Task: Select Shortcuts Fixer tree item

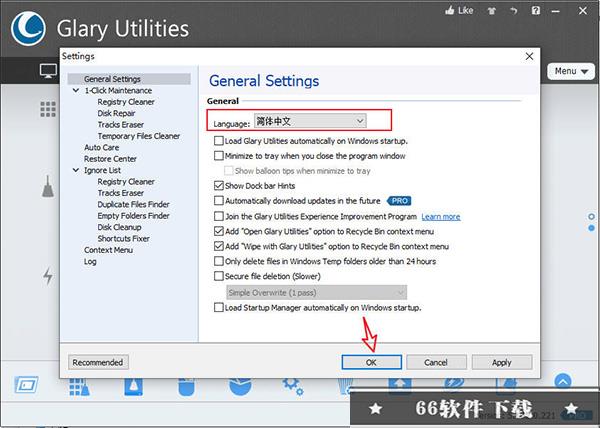Action: 123,239
